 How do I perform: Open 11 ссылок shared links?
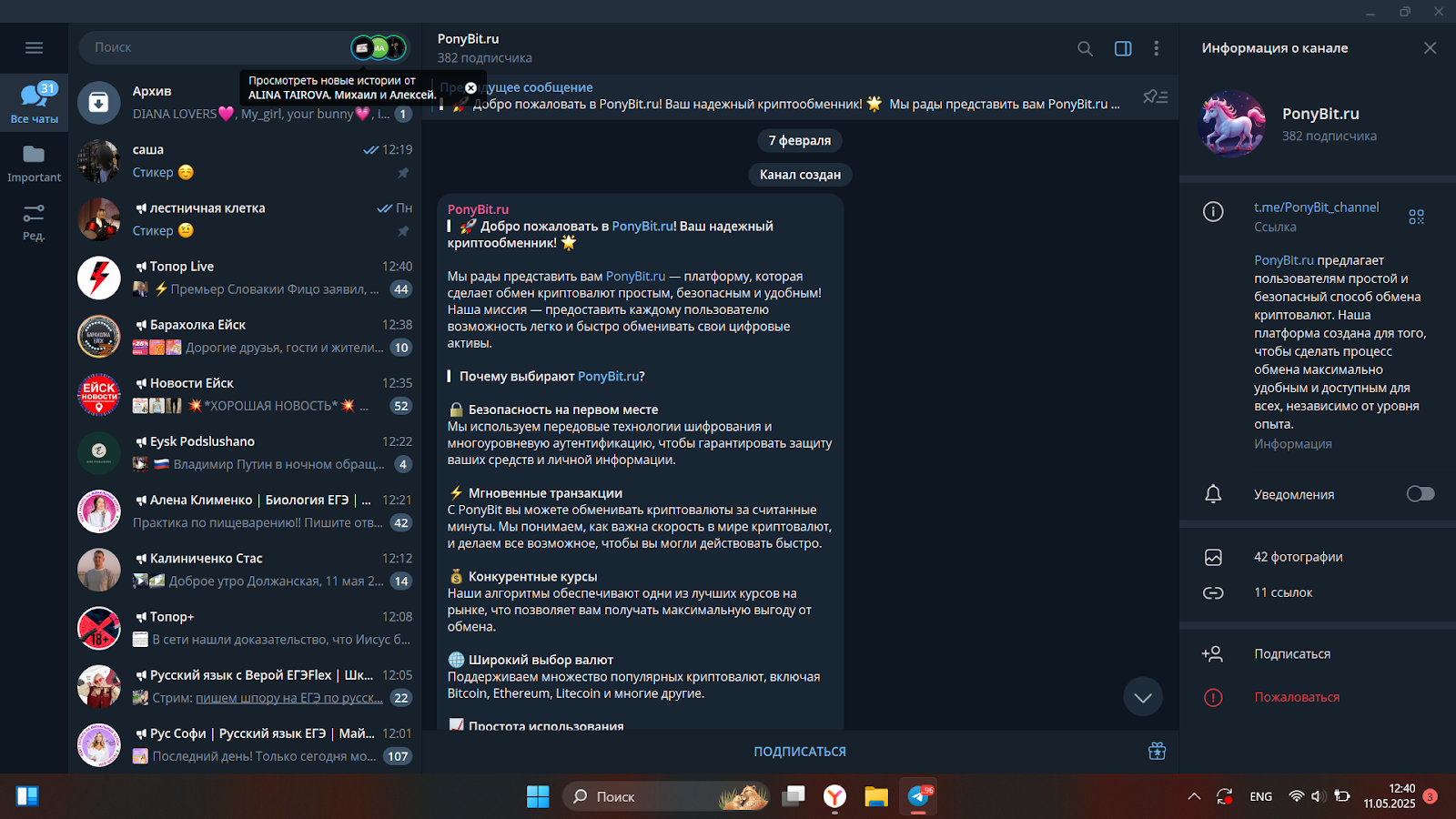(1283, 592)
